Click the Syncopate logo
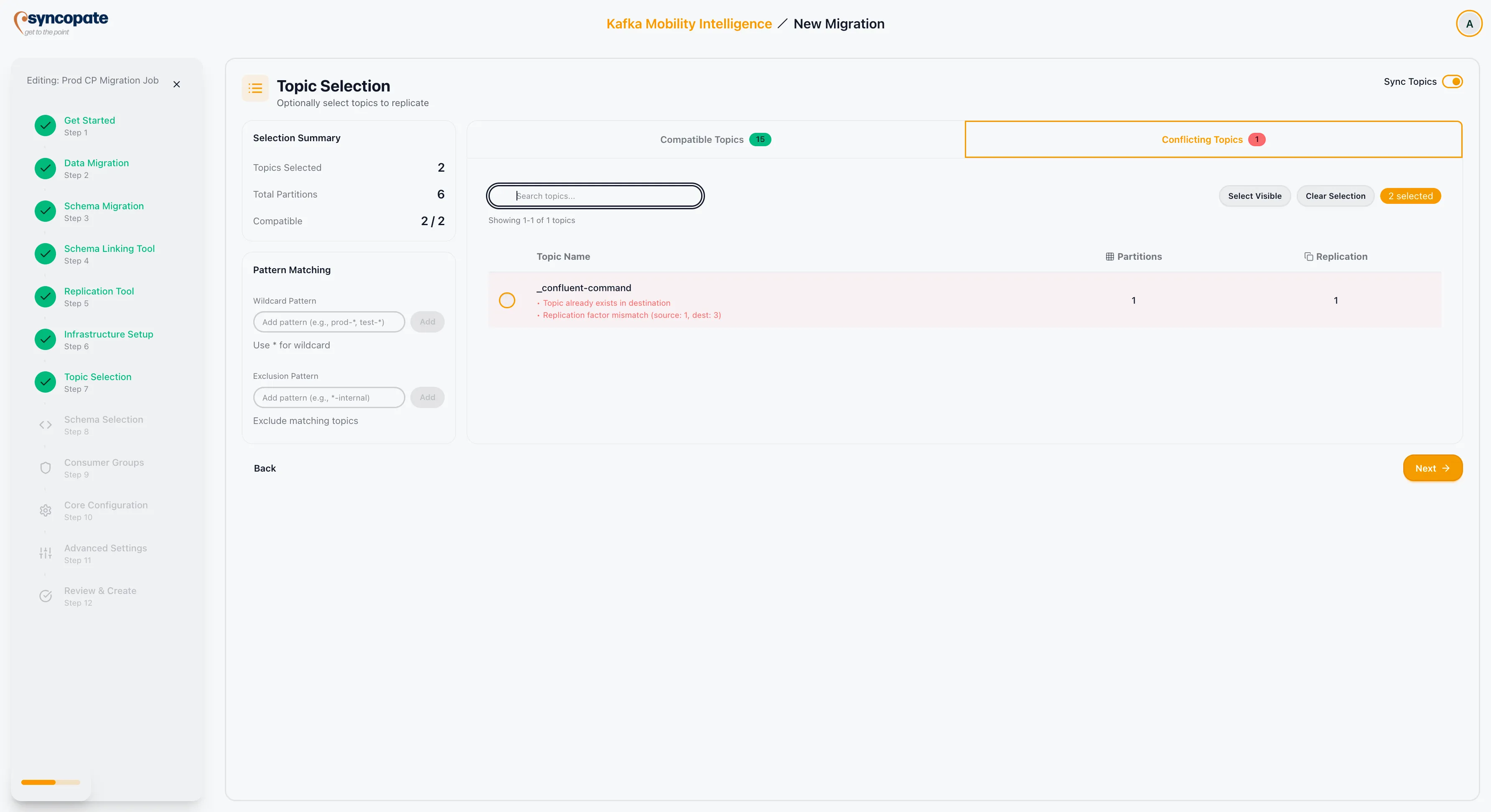This screenshot has width=1491, height=812. tap(61, 23)
